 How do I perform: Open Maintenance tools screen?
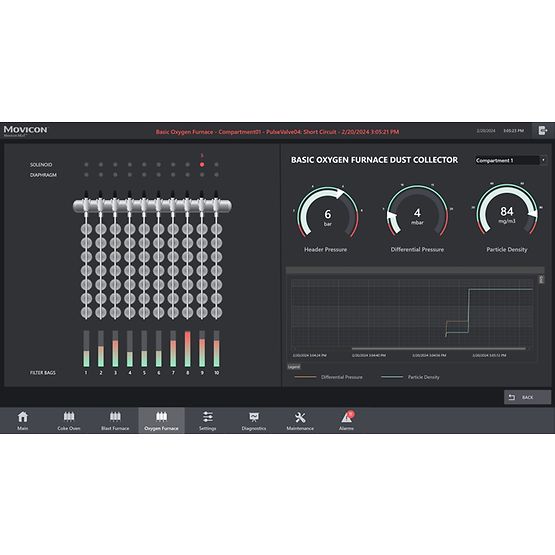coord(300,420)
